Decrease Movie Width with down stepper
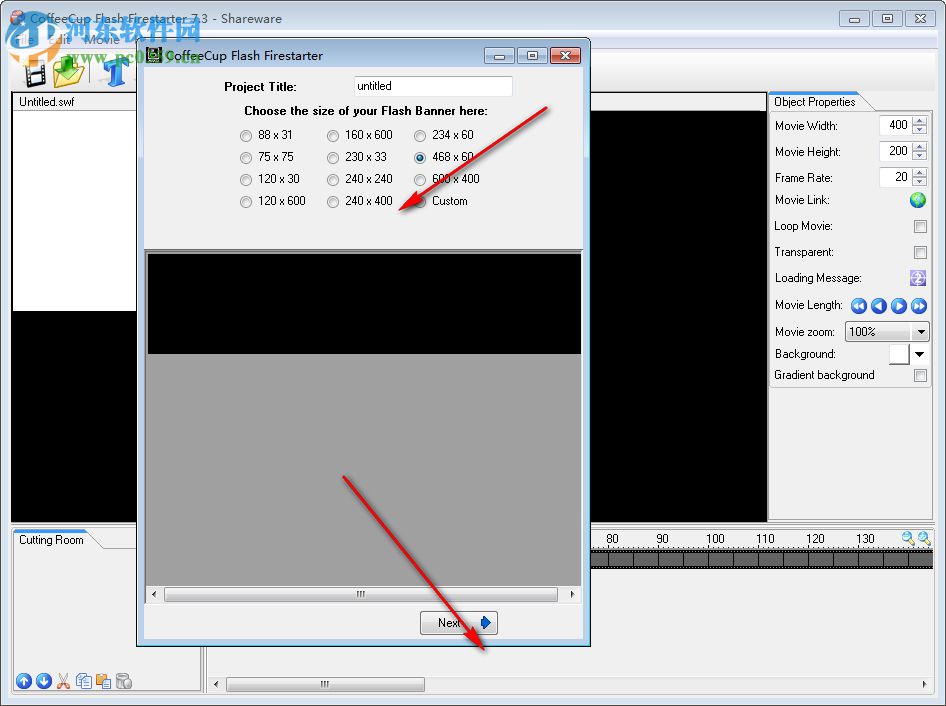This screenshot has height=706, width=946. pyautogui.click(x=919, y=130)
